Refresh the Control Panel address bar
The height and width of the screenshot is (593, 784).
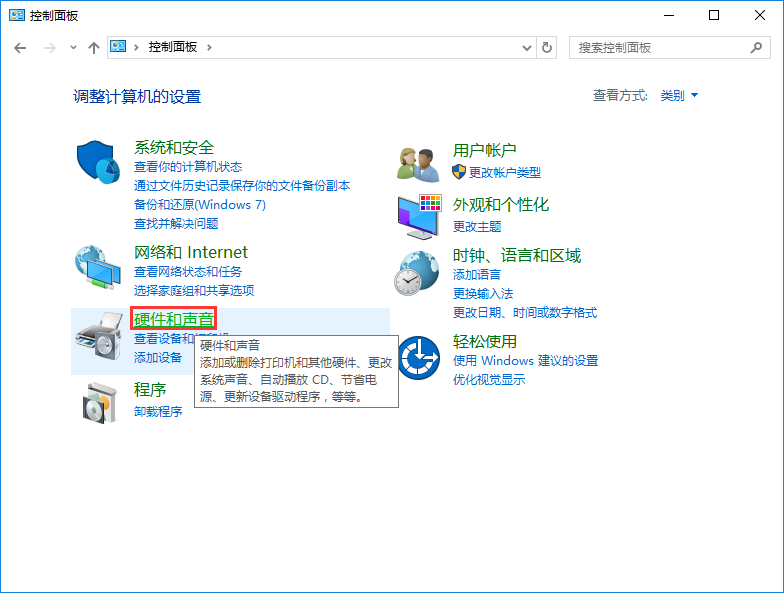coord(547,47)
